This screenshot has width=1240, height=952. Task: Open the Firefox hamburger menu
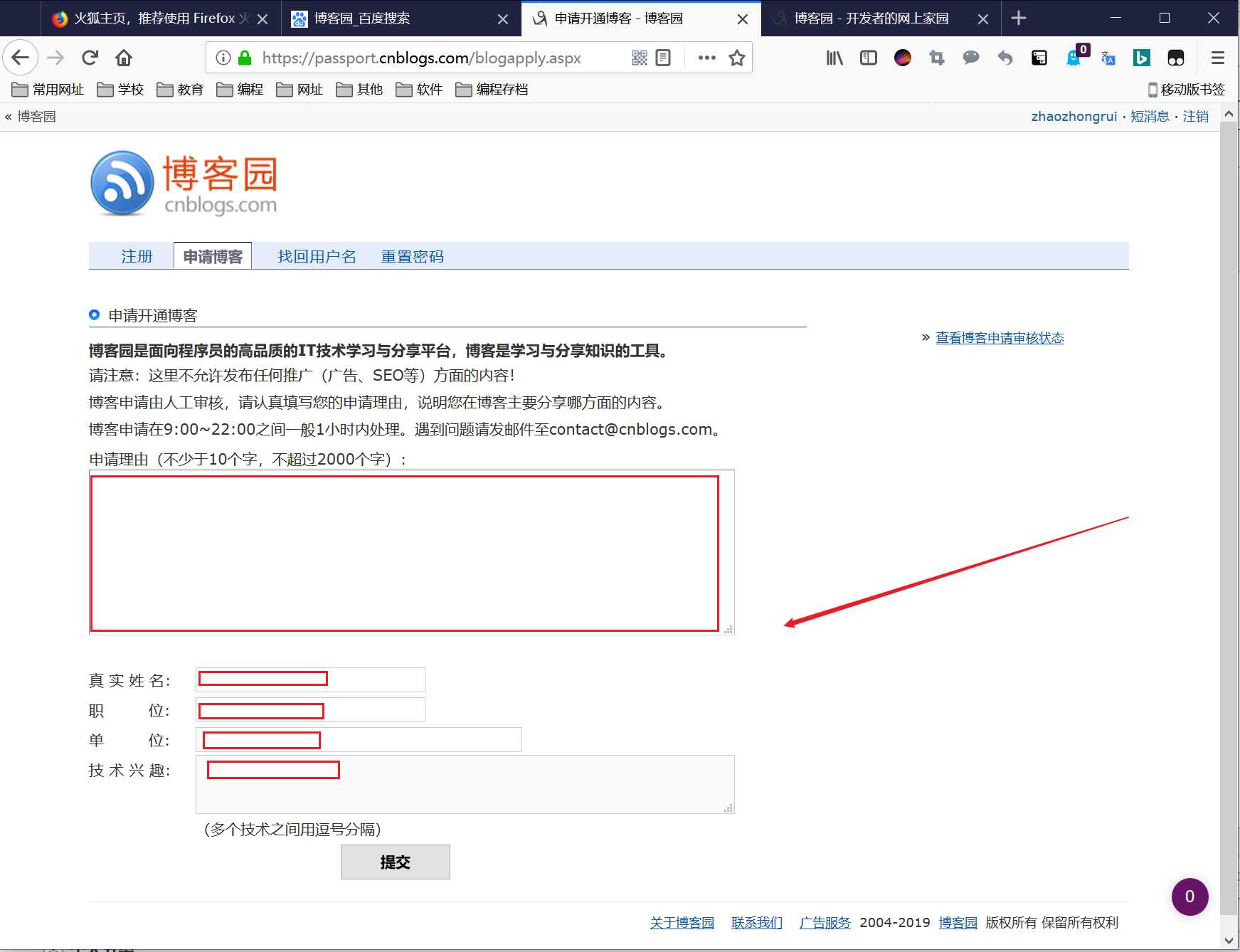(x=1218, y=58)
